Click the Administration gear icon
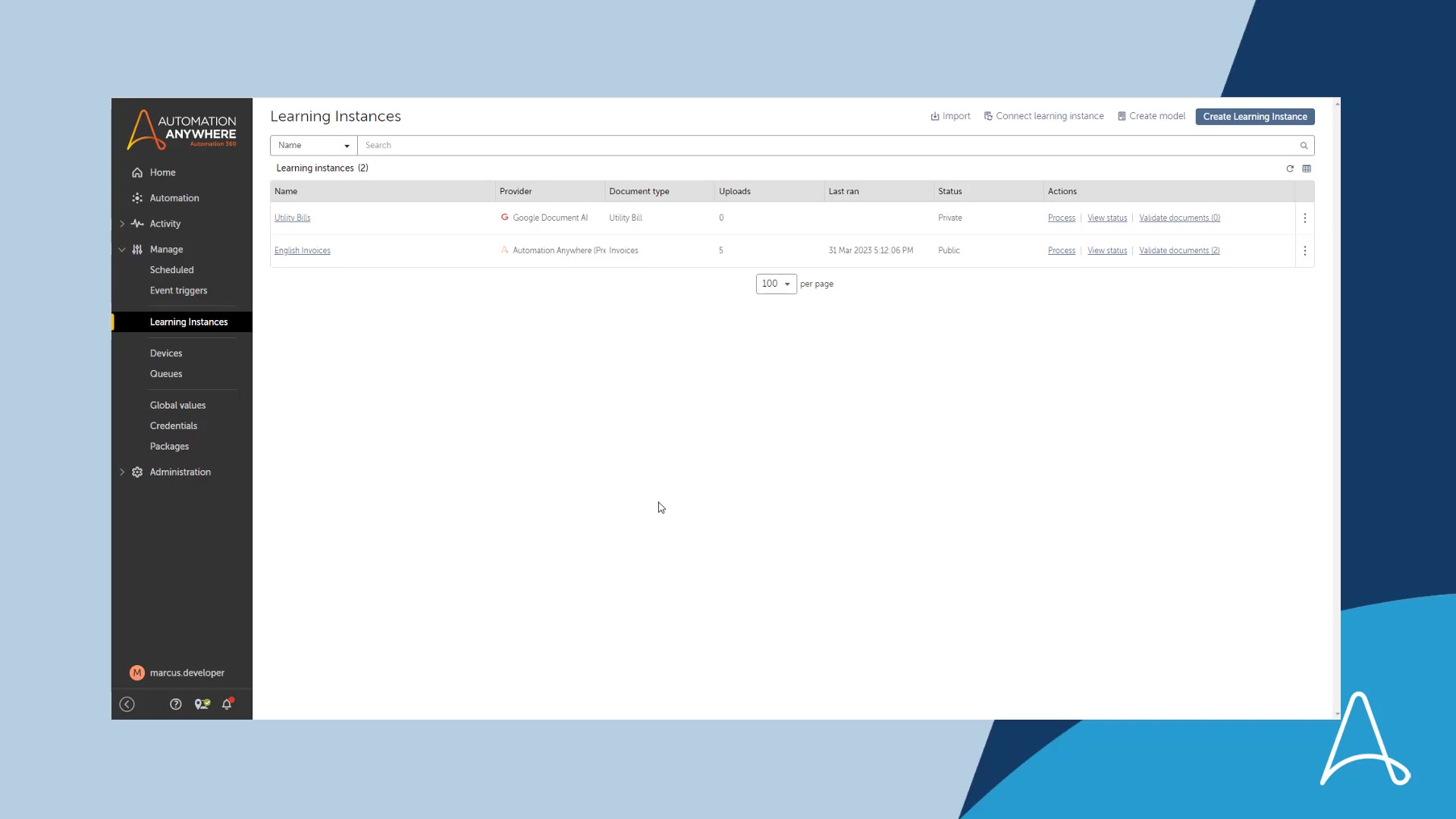The image size is (1456, 819). click(137, 472)
